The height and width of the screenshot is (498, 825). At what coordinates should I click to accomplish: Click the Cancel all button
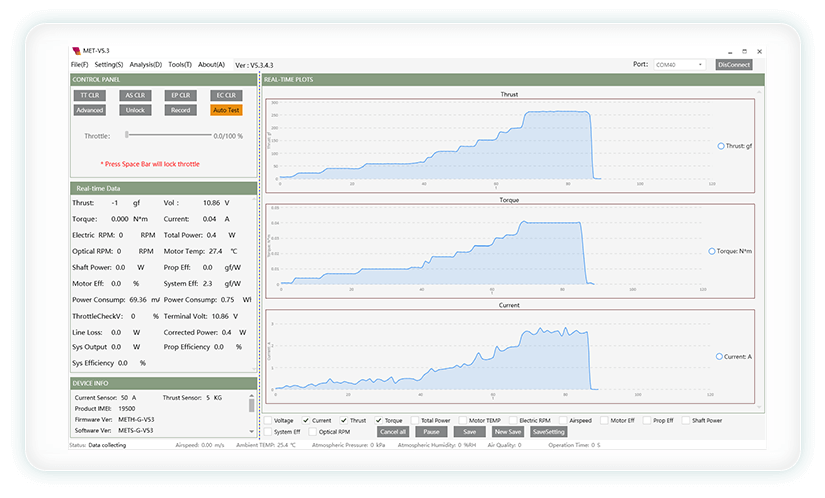click(x=393, y=432)
